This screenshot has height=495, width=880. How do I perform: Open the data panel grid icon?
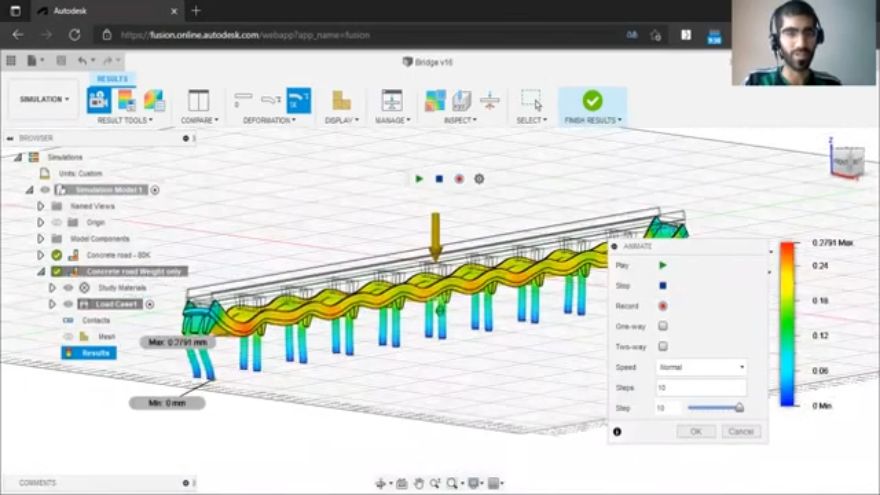click(x=11, y=60)
